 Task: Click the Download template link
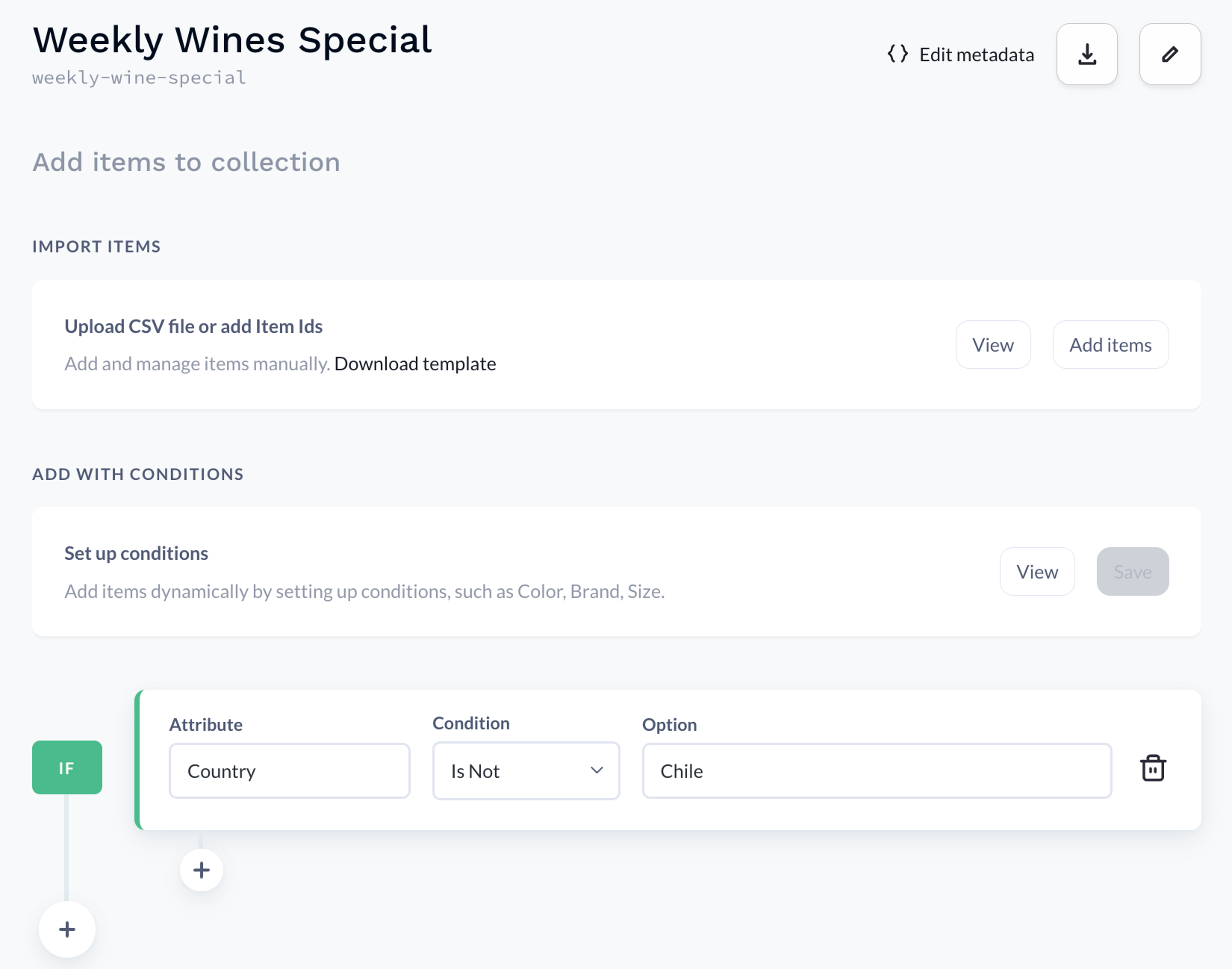tap(415, 364)
